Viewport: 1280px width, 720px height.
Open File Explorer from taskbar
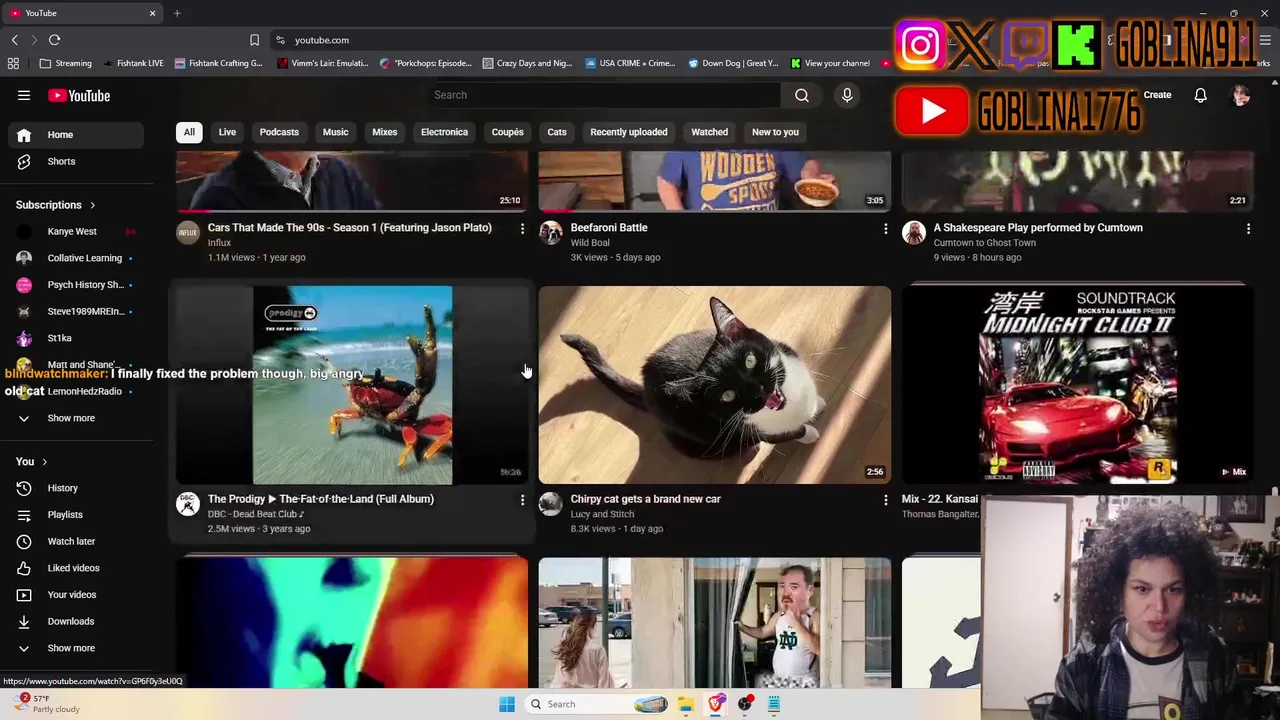click(x=685, y=704)
